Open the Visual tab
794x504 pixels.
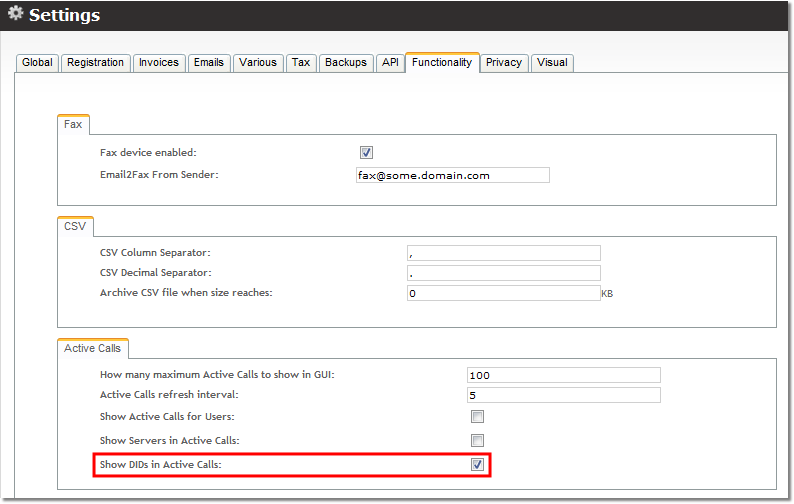tap(552, 63)
